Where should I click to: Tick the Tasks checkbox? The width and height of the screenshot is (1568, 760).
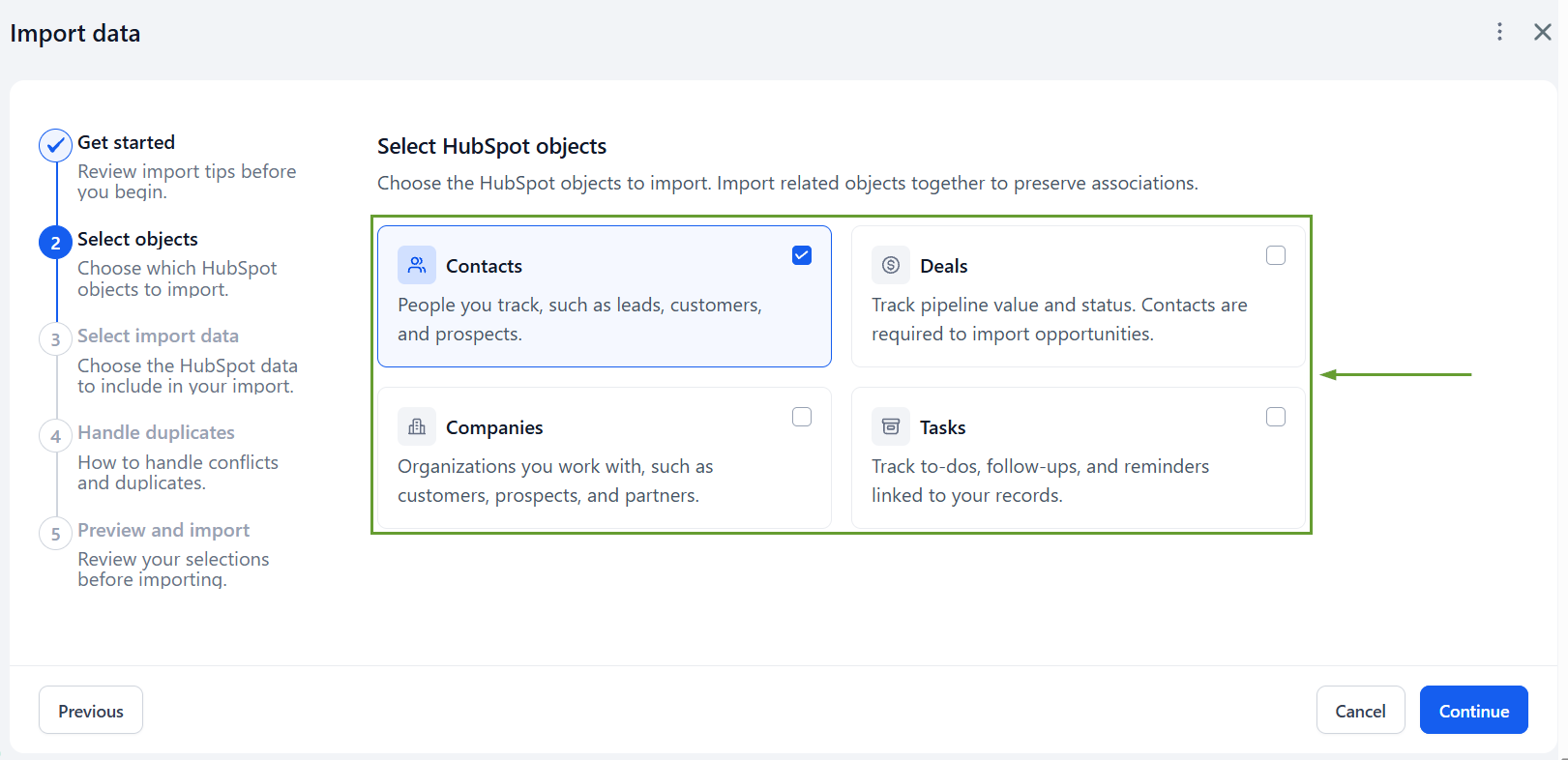pyautogui.click(x=1276, y=417)
